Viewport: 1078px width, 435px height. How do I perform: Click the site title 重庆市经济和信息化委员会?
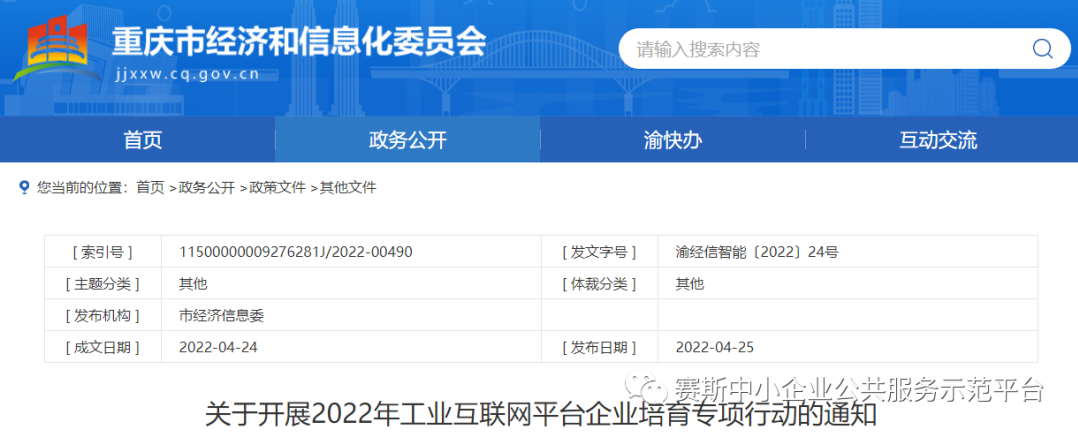click(x=298, y=41)
